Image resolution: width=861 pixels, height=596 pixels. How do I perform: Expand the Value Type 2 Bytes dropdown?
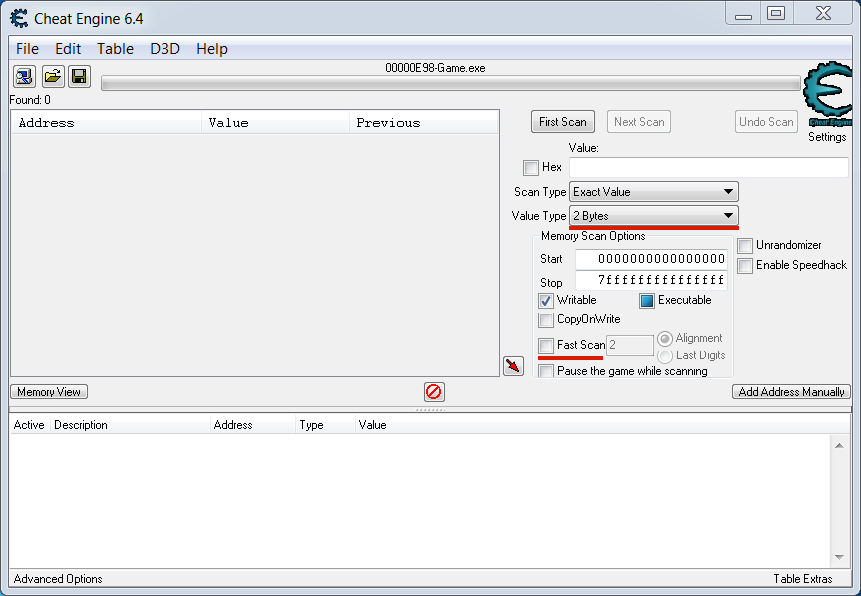tap(653, 216)
